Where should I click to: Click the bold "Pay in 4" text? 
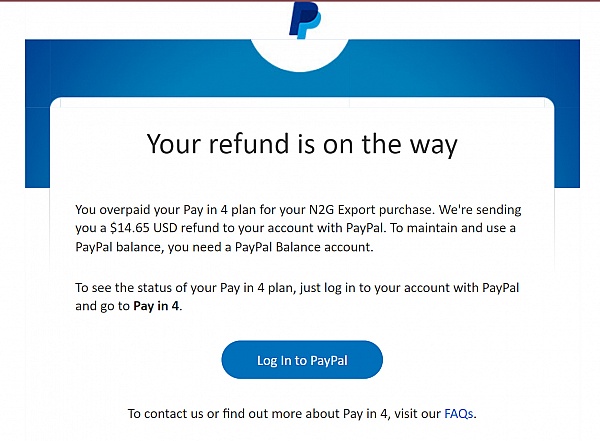156,306
